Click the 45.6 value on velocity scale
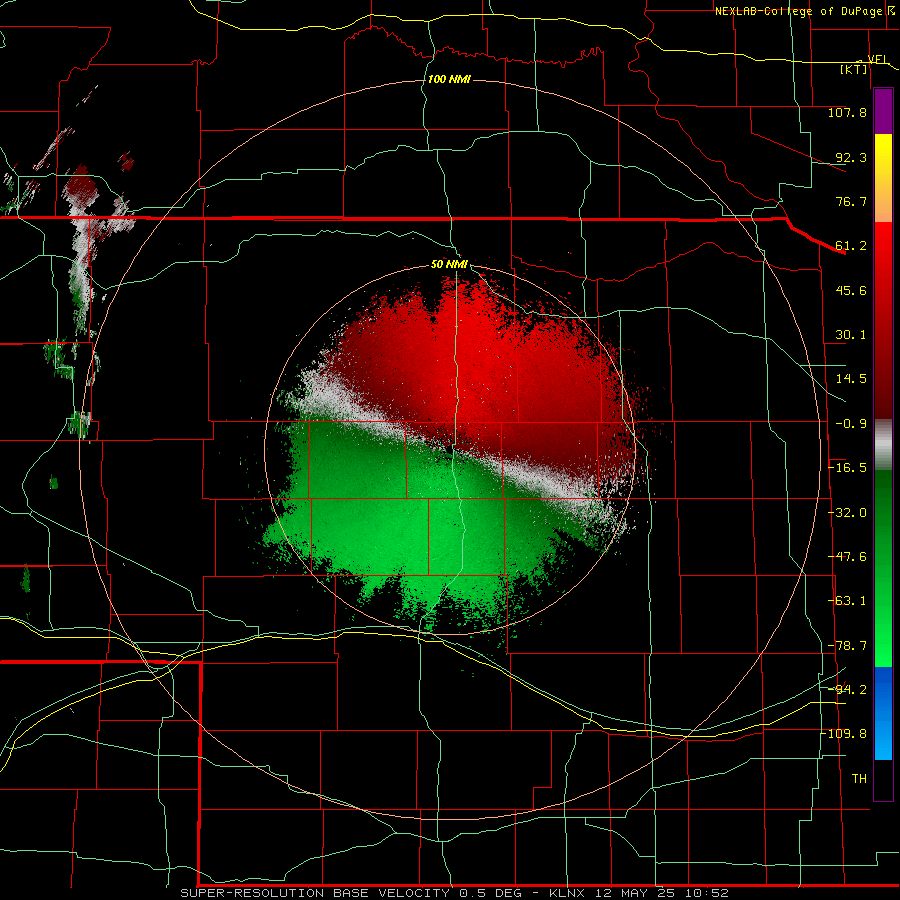This screenshot has height=900, width=900. click(x=851, y=290)
